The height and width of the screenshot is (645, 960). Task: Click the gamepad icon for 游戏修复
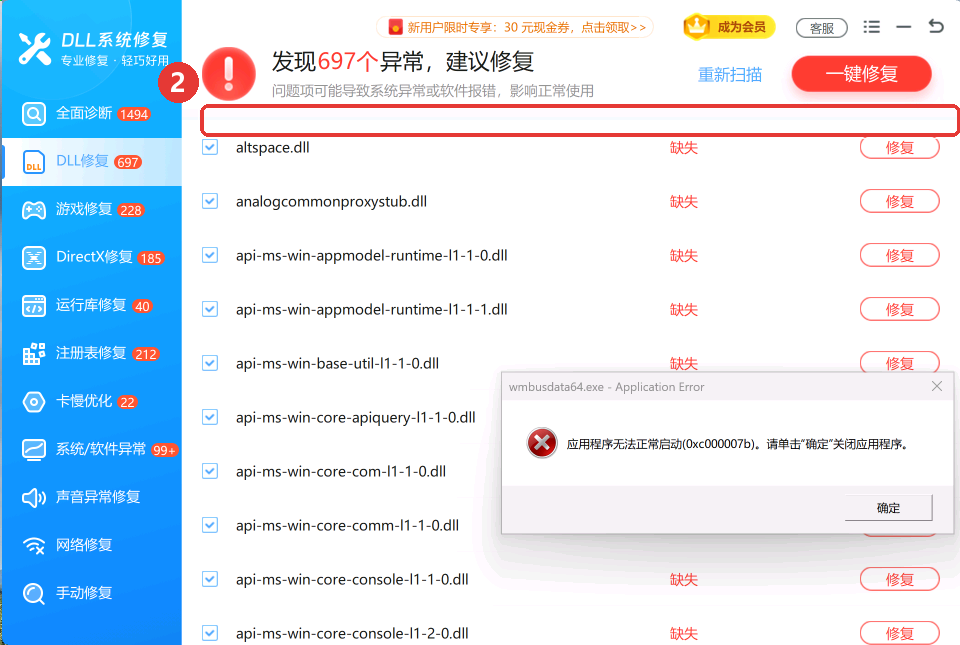34,210
